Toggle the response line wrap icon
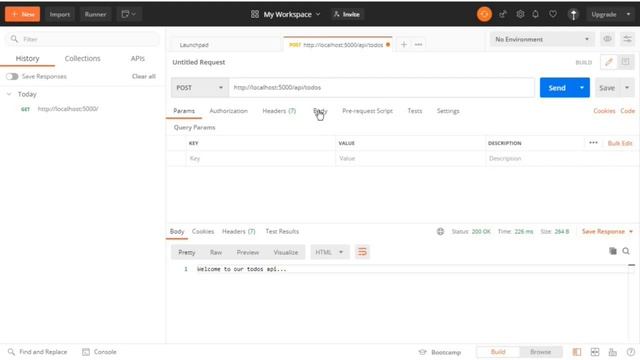The image size is (640, 360). [x=362, y=252]
